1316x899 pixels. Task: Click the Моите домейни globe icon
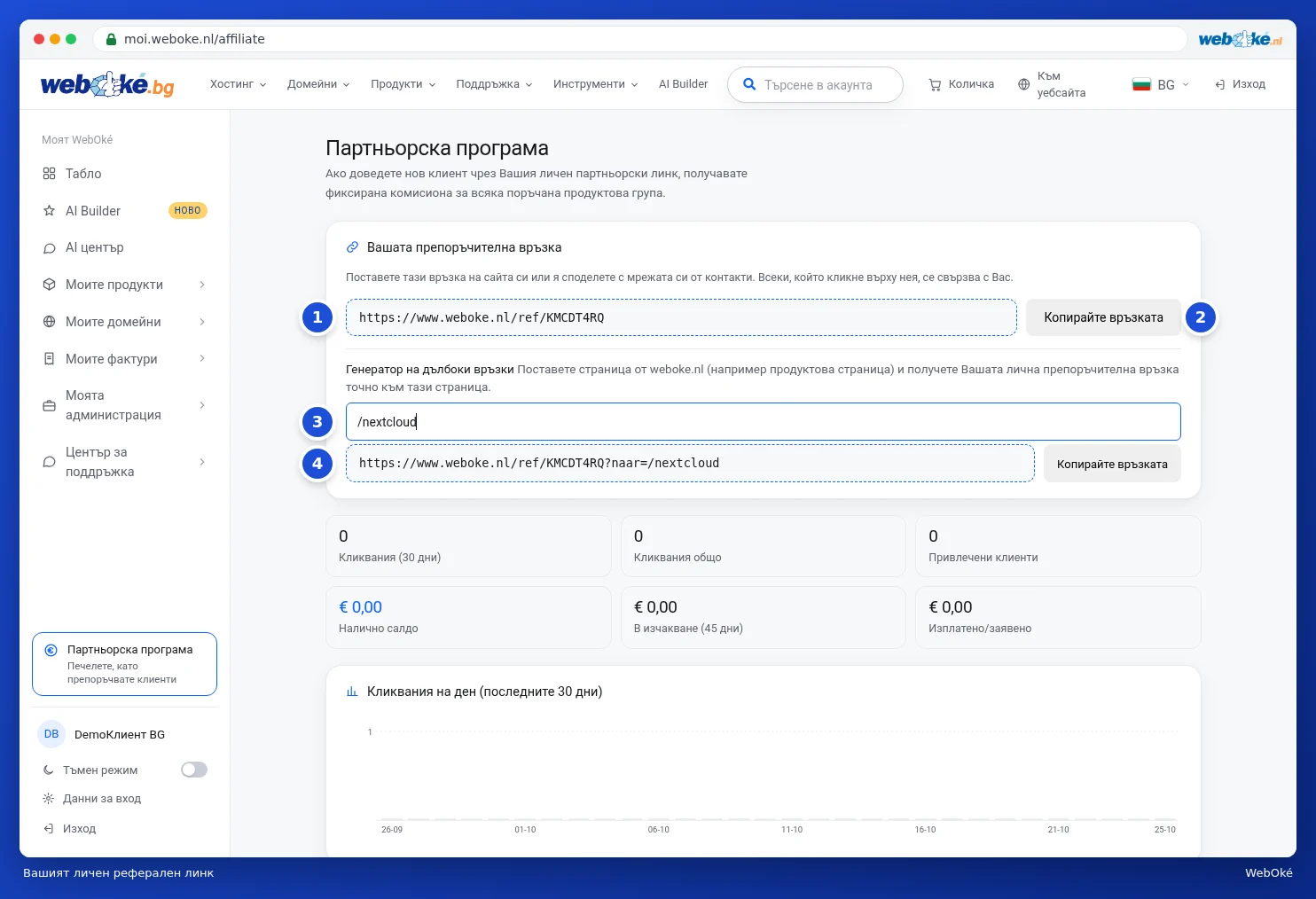[50, 322]
